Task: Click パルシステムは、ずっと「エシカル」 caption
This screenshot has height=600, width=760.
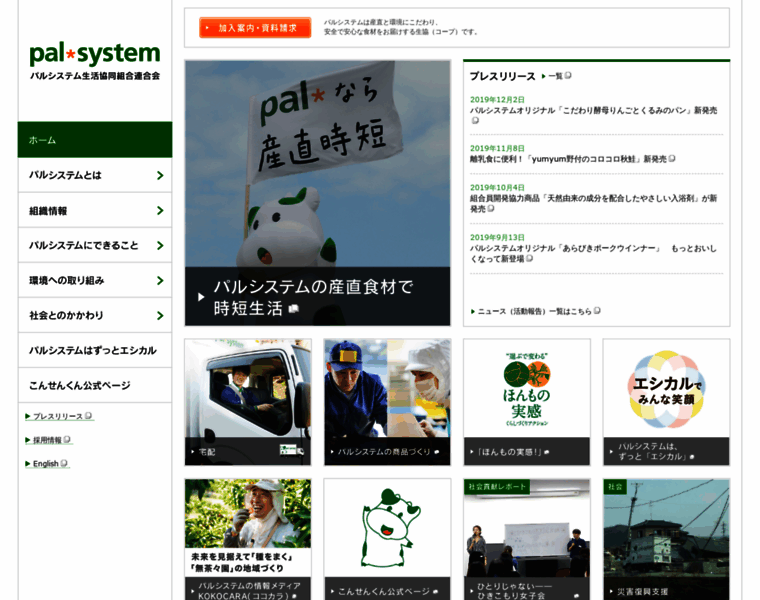Action: [666, 452]
